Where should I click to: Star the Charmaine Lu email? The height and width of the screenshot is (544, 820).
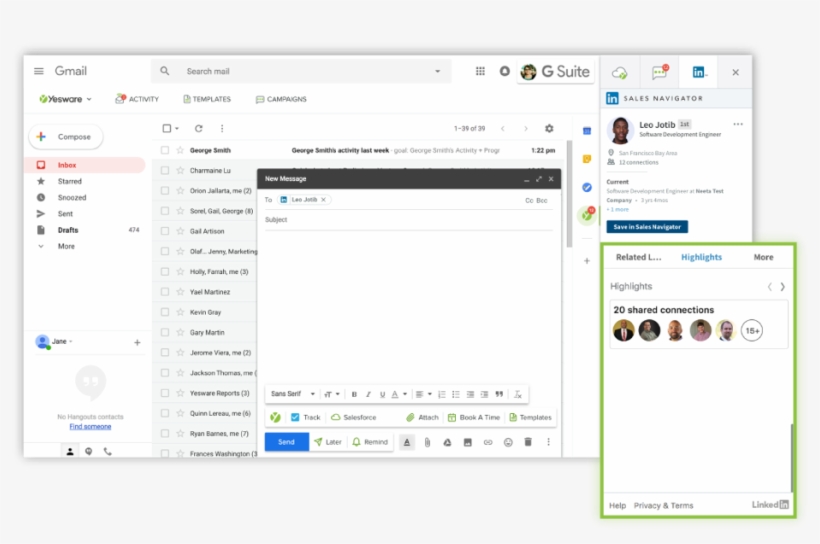click(x=180, y=171)
